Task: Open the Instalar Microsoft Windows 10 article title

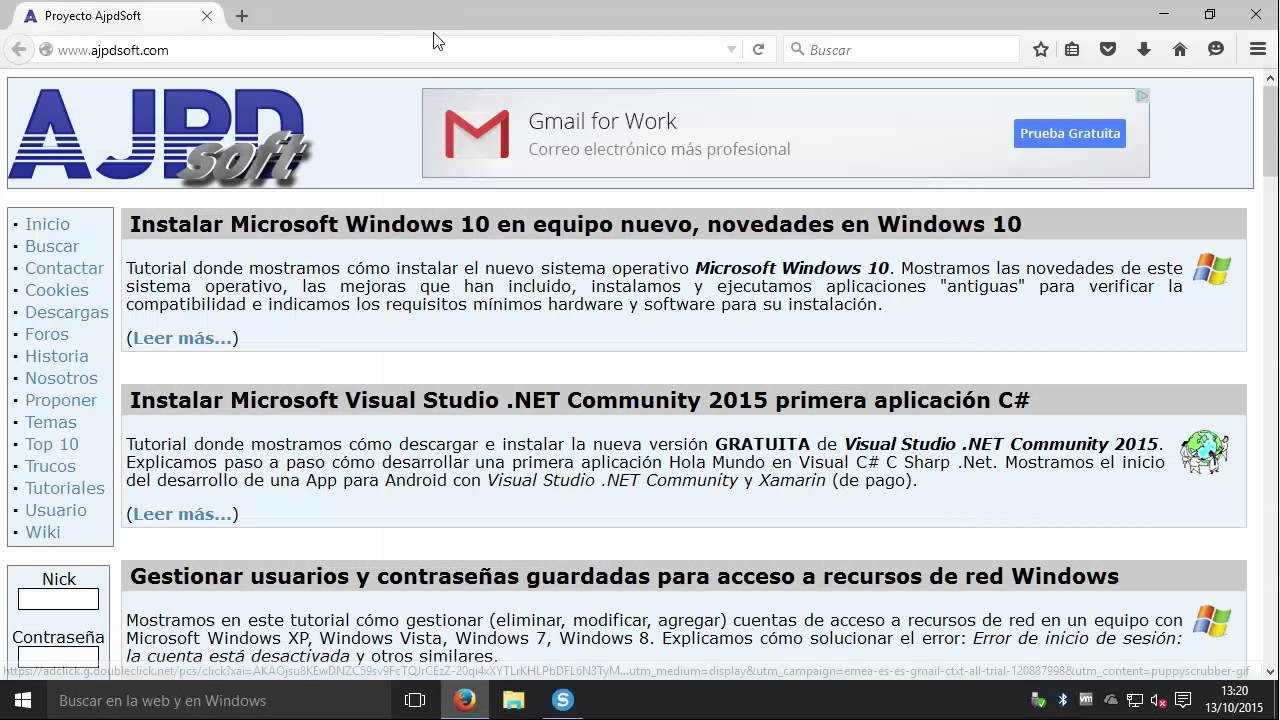Action: pos(576,224)
